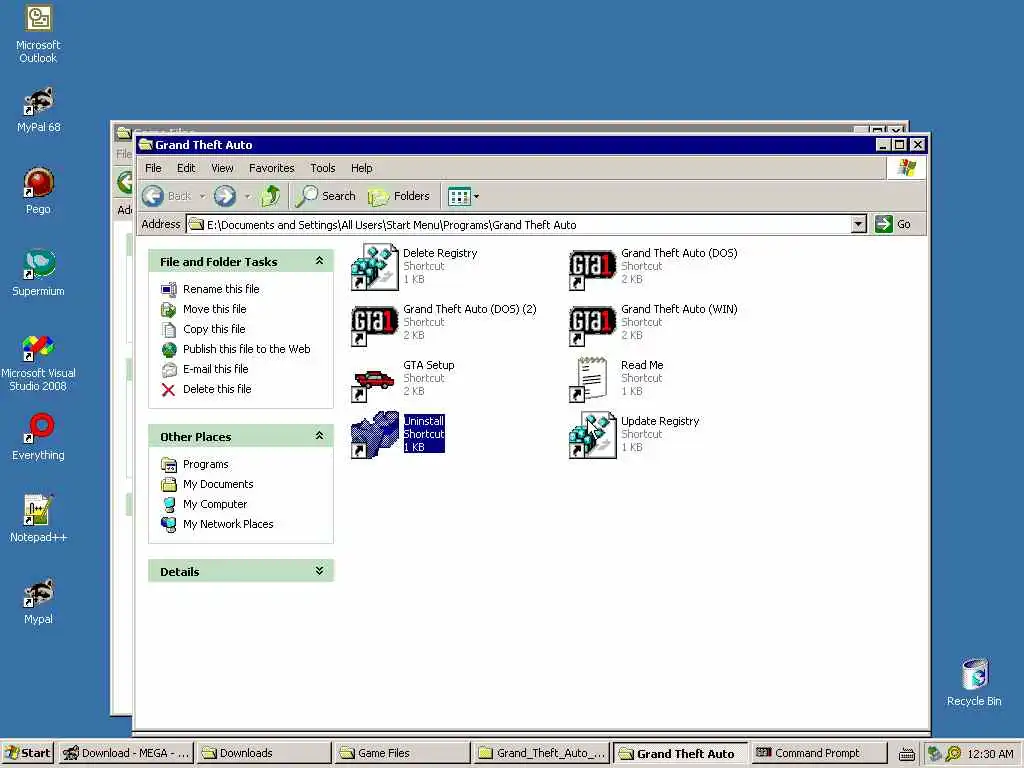This screenshot has height=768, width=1024.
Task: Click the Start button
Action: [28, 753]
